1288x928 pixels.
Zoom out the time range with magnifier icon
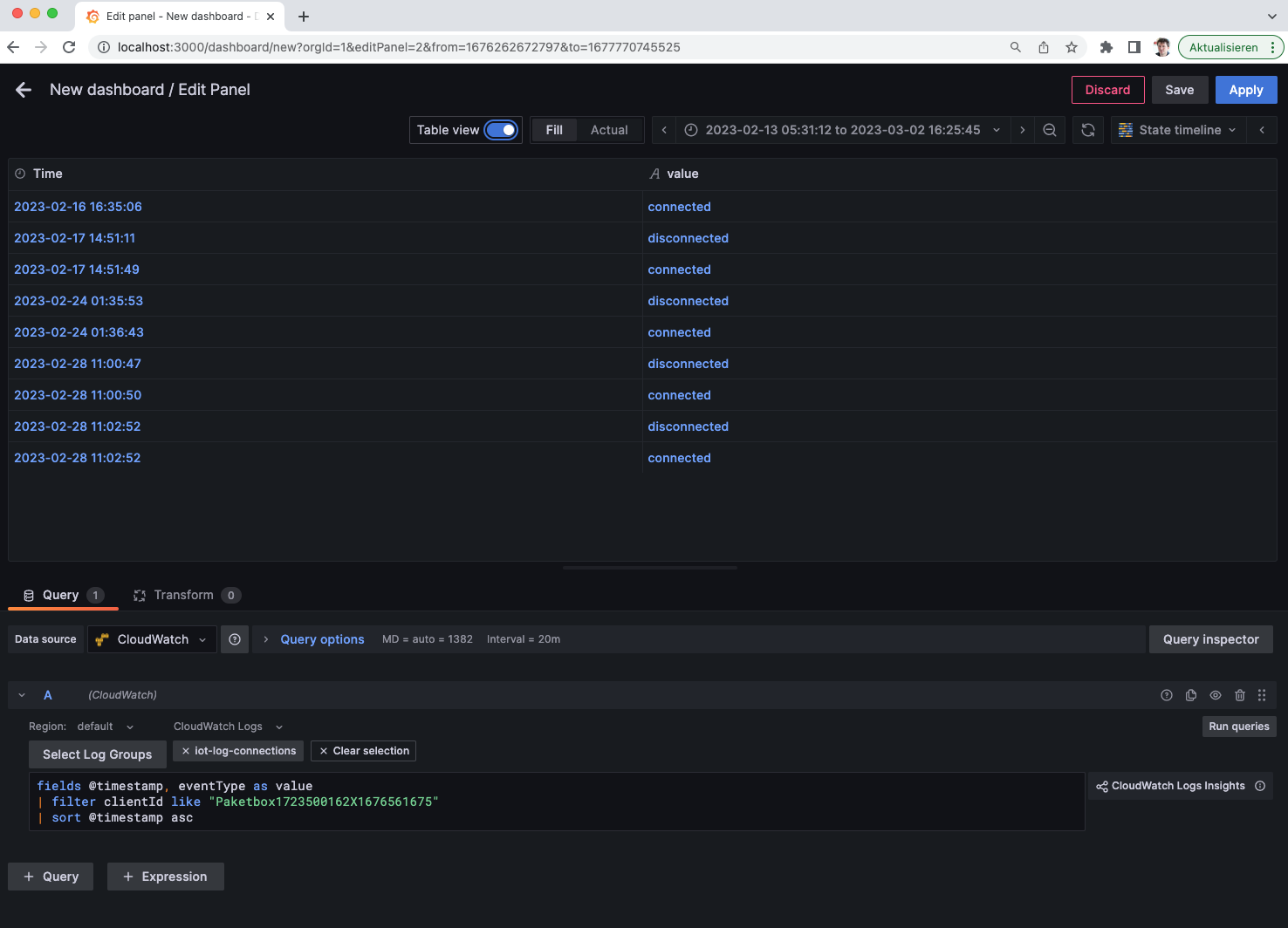pos(1050,129)
